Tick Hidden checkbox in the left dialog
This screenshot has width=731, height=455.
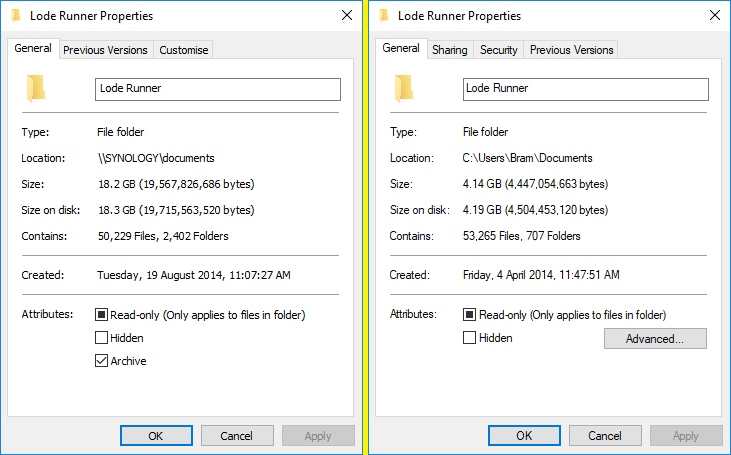pos(101,338)
